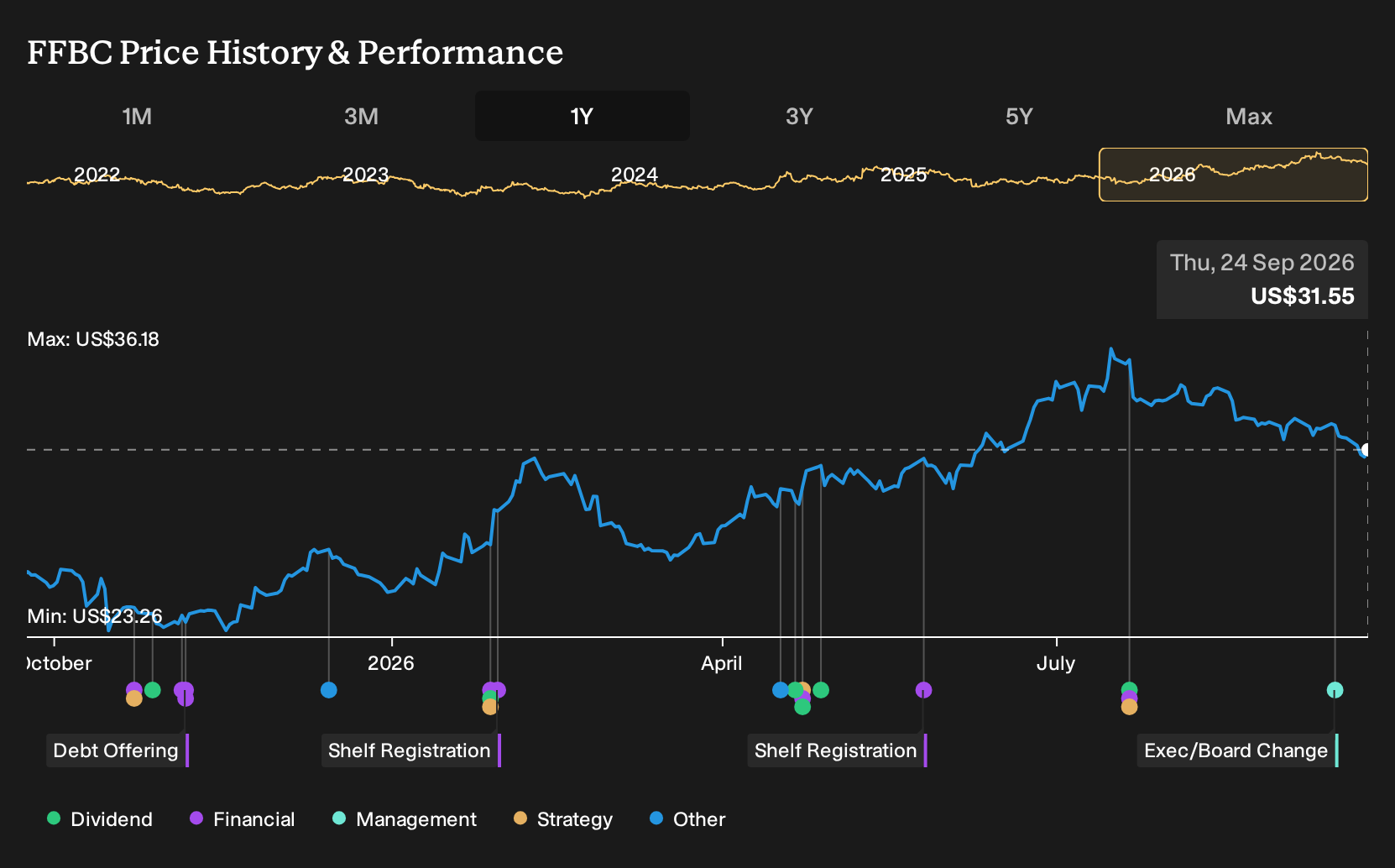The width and height of the screenshot is (1395, 868).
Task: Toggle the Other legend filter
Action: (x=687, y=819)
